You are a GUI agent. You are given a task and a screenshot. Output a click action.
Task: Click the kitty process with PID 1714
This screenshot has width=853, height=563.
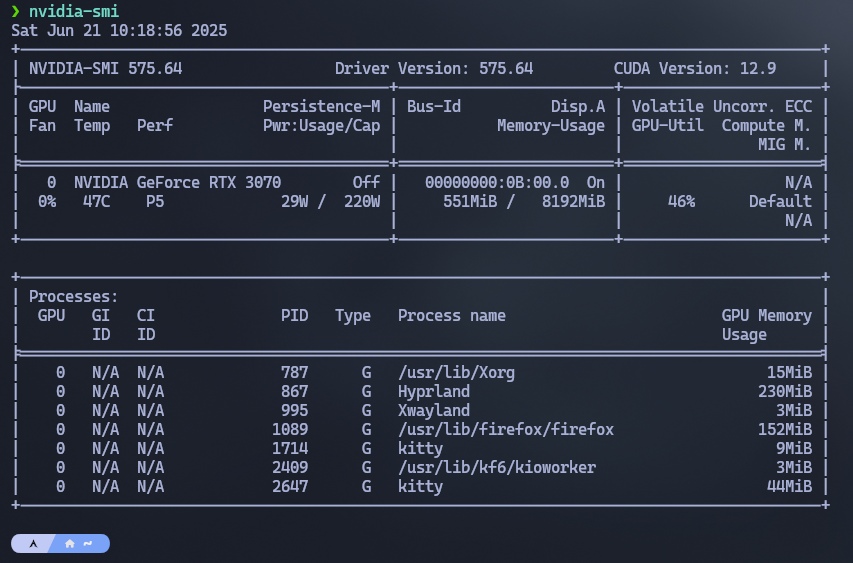click(x=420, y=449)
